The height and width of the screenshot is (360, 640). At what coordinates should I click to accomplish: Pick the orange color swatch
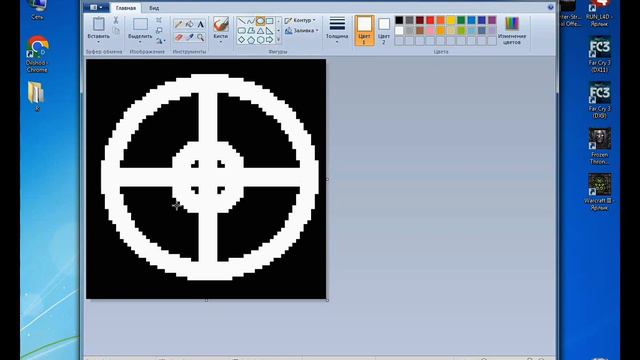pos(440,20)
